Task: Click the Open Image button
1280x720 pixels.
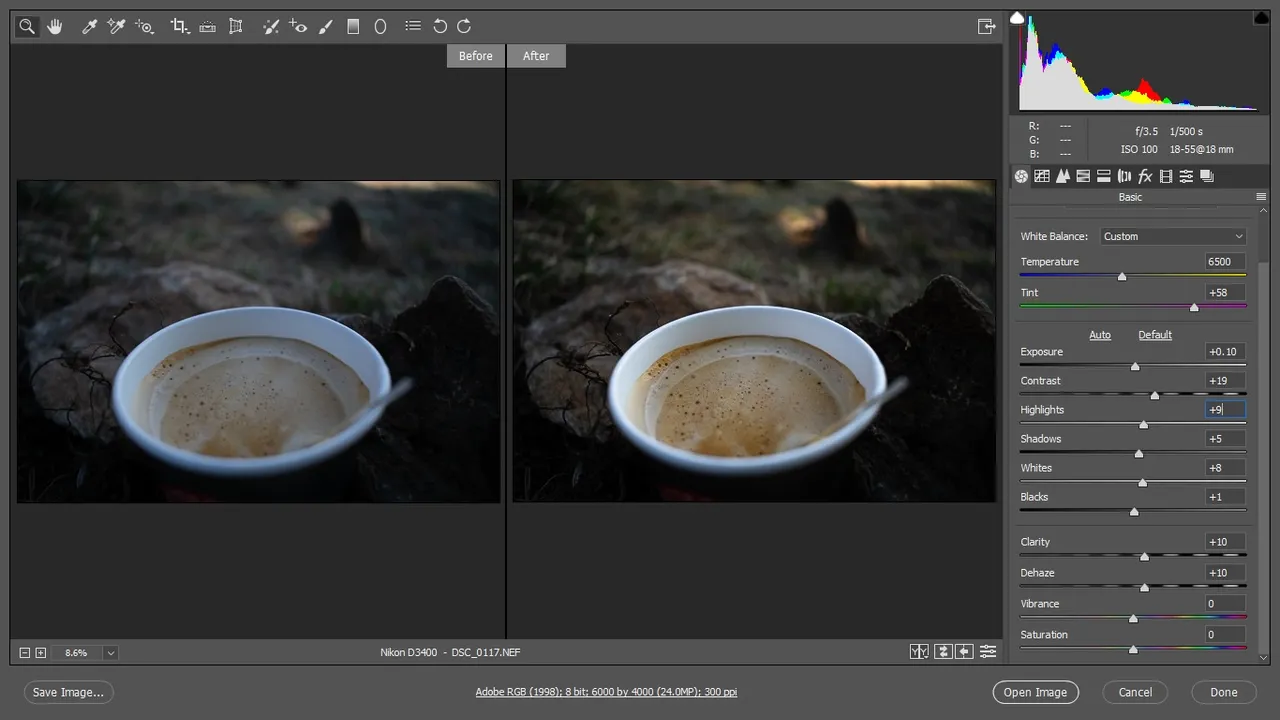Action: (x=1036, y=692)
